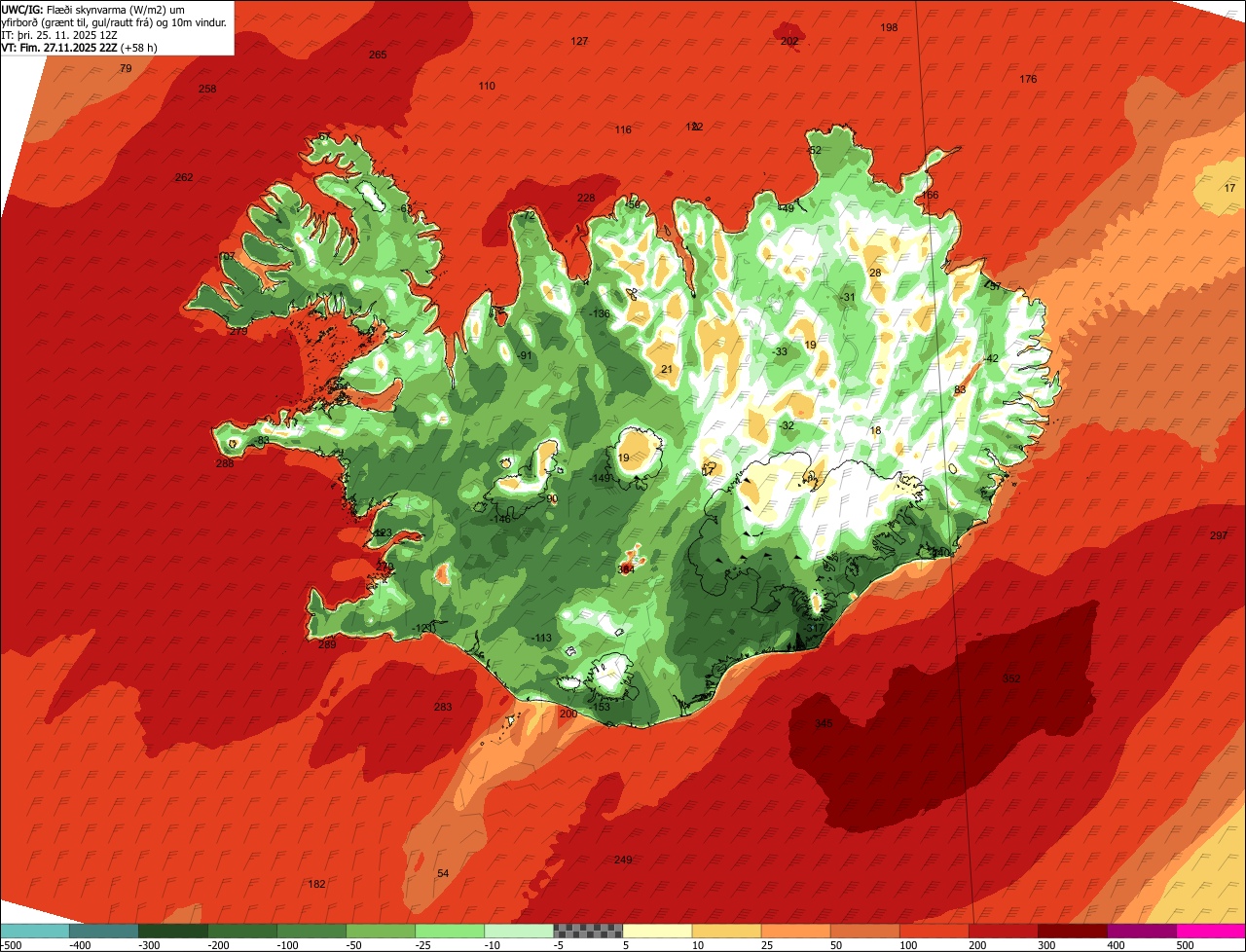Click the 198 value at the top
Image resolution: width=1246 pixels, height=952 pixels.
(x=889, y=27)
